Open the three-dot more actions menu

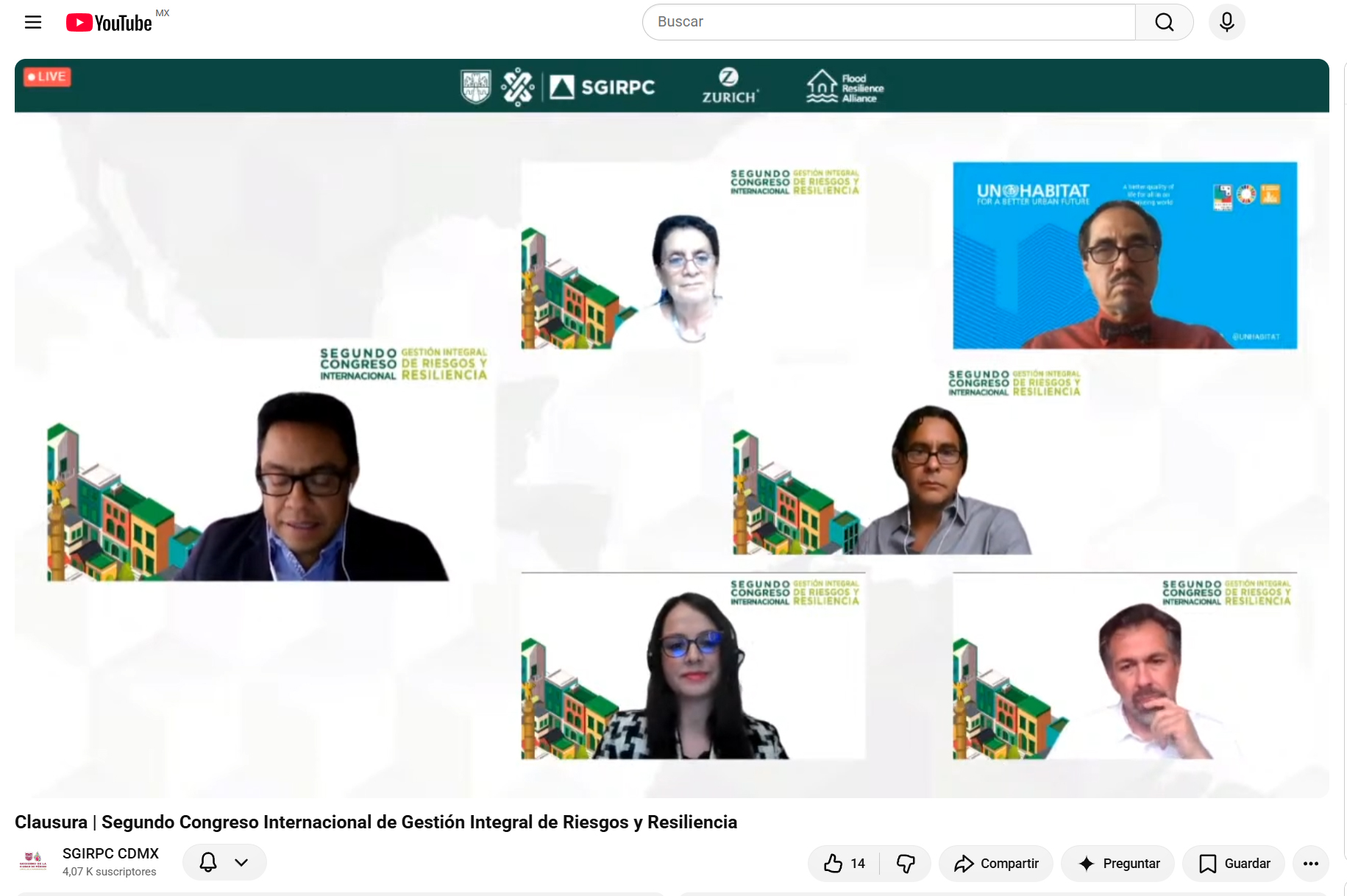1311,864
